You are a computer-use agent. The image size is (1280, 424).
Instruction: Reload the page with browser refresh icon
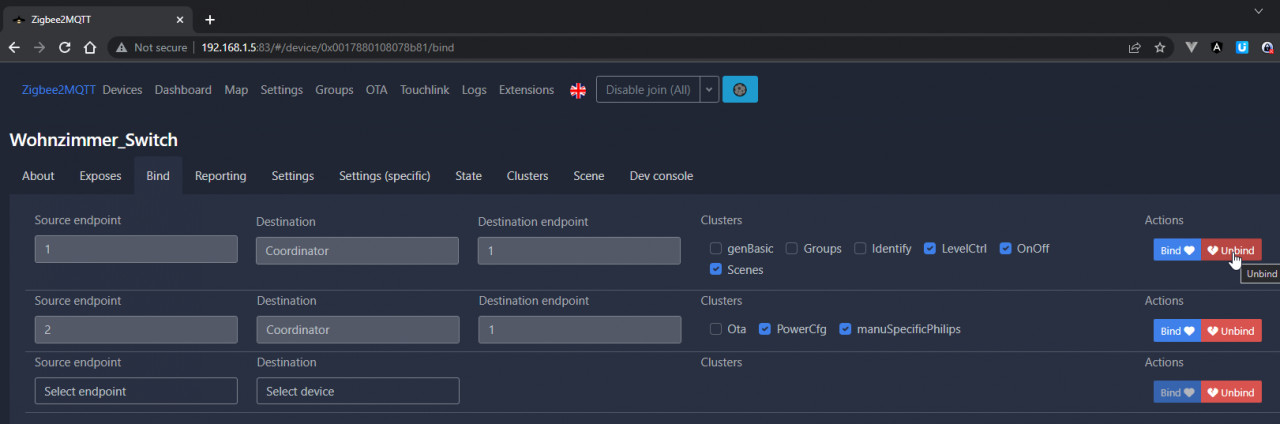(65, 47)
